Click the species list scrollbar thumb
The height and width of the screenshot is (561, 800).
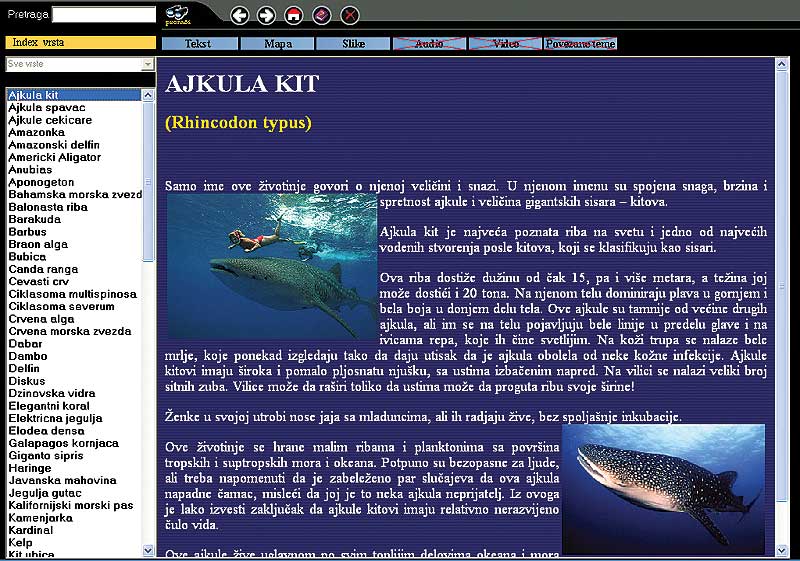148,182
